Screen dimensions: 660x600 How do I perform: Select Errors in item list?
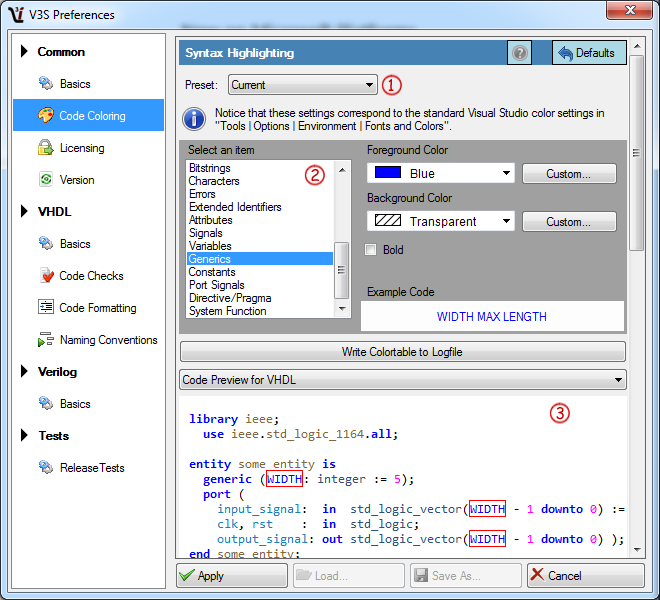260,194
